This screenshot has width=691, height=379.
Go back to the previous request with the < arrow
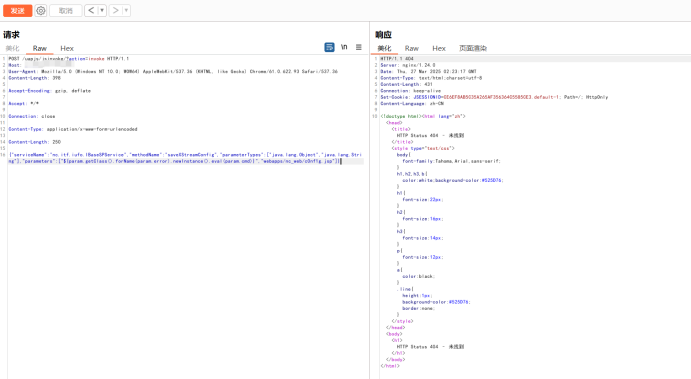(91, 10)
